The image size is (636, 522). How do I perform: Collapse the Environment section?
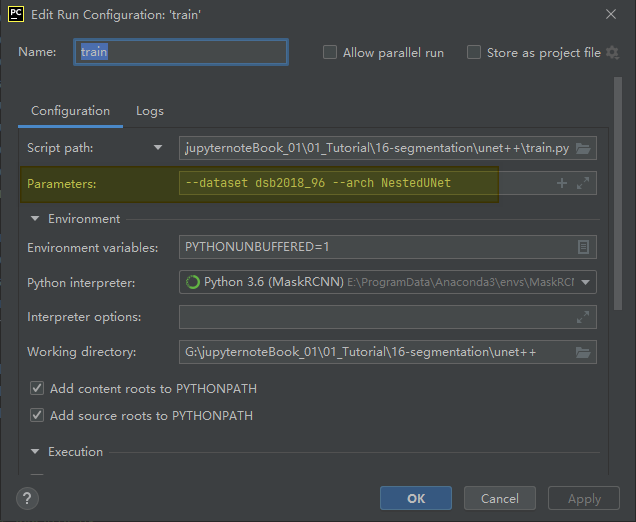(35, 219)
